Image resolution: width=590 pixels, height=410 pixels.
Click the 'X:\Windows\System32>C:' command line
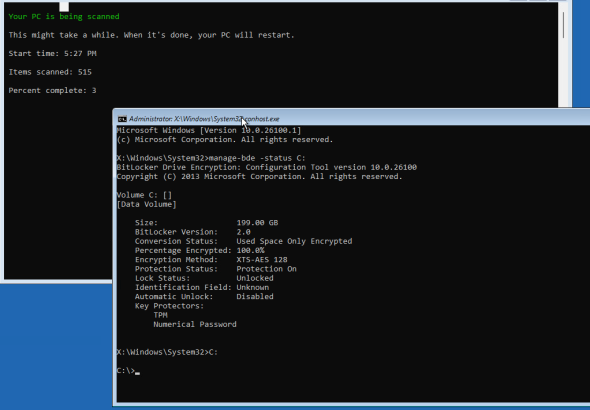click(x=167, y=352)
